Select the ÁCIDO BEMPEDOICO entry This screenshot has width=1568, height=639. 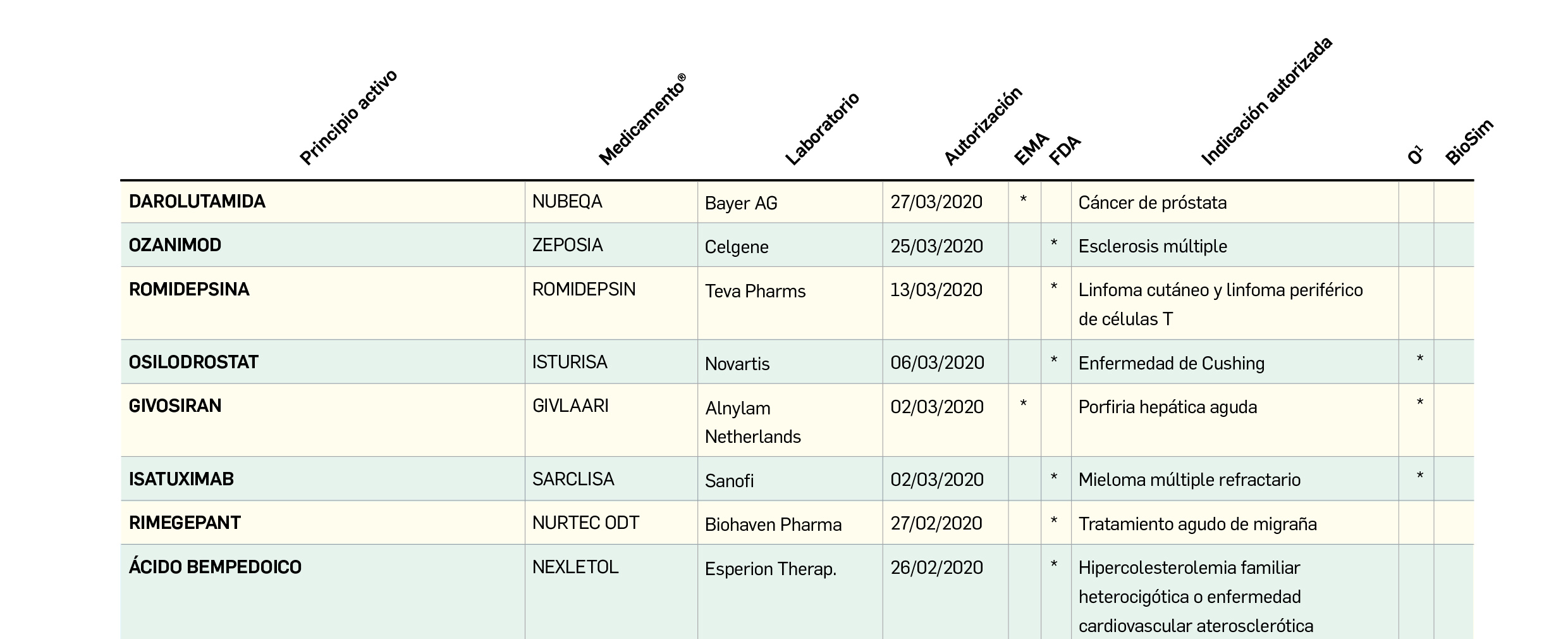(x=215, y=568)
